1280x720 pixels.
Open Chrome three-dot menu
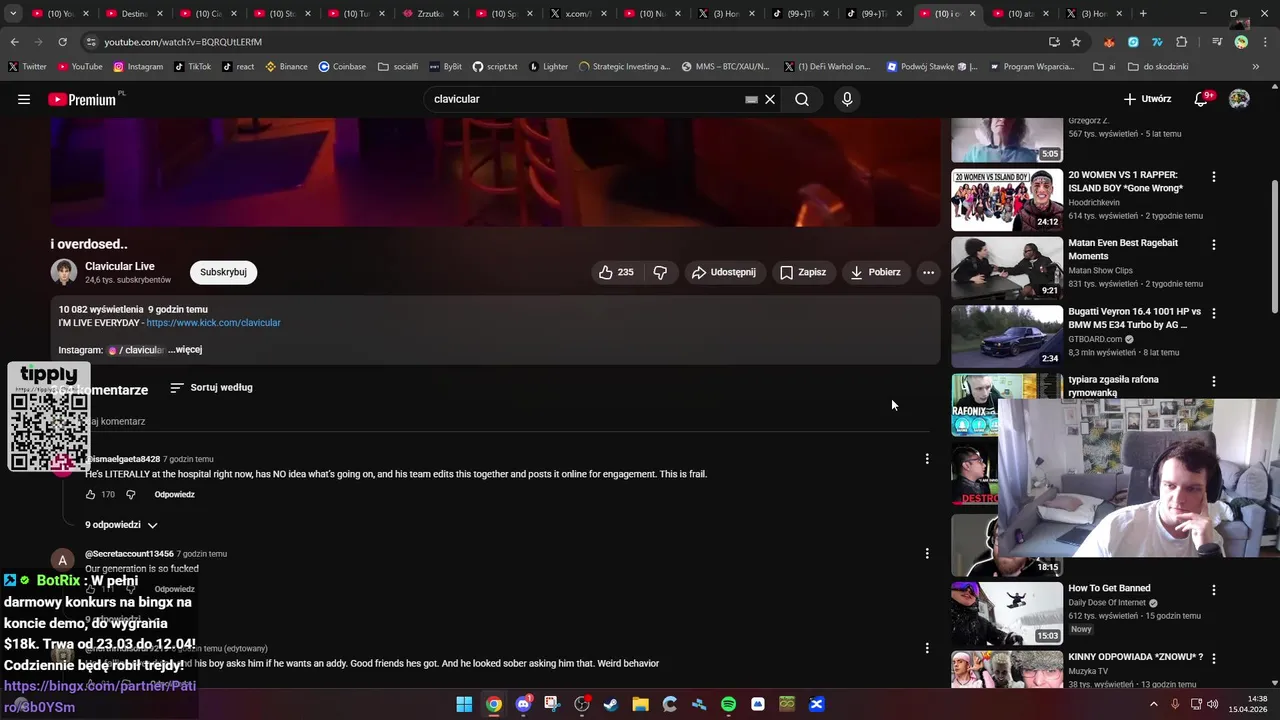click(x=1263, y=42)
